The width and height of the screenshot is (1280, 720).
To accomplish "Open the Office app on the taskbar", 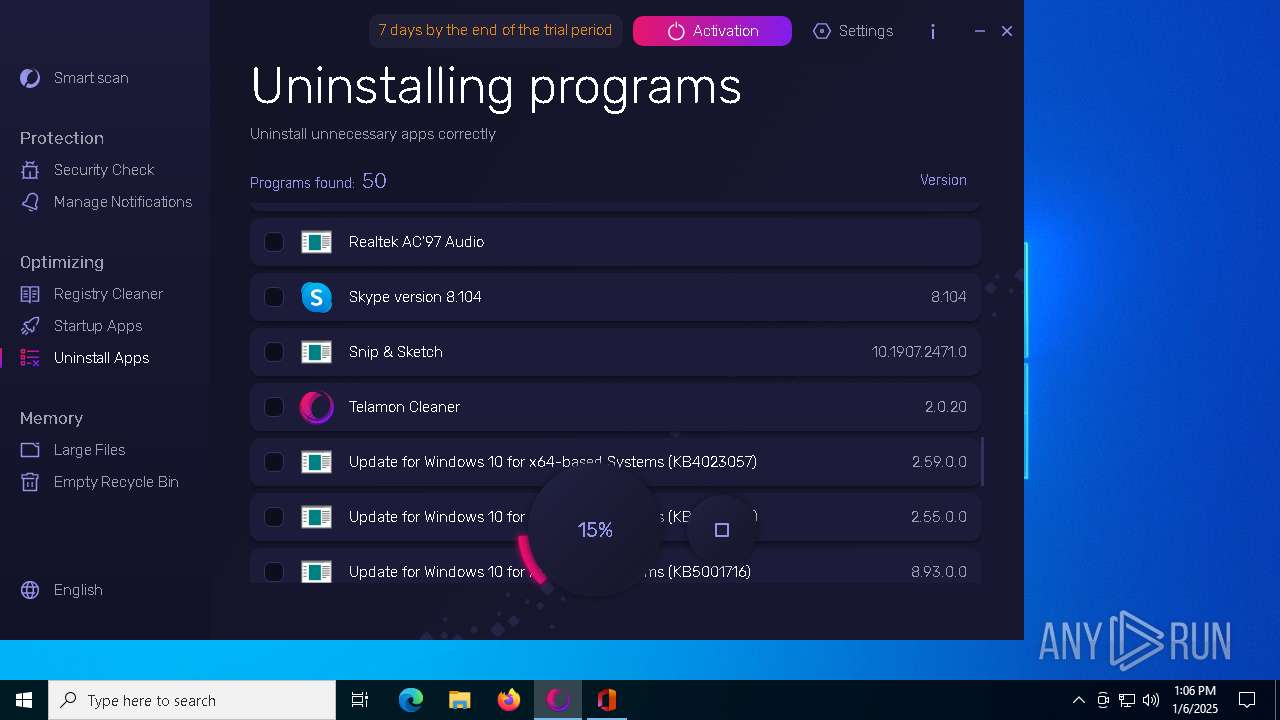I will pos(607,700).
